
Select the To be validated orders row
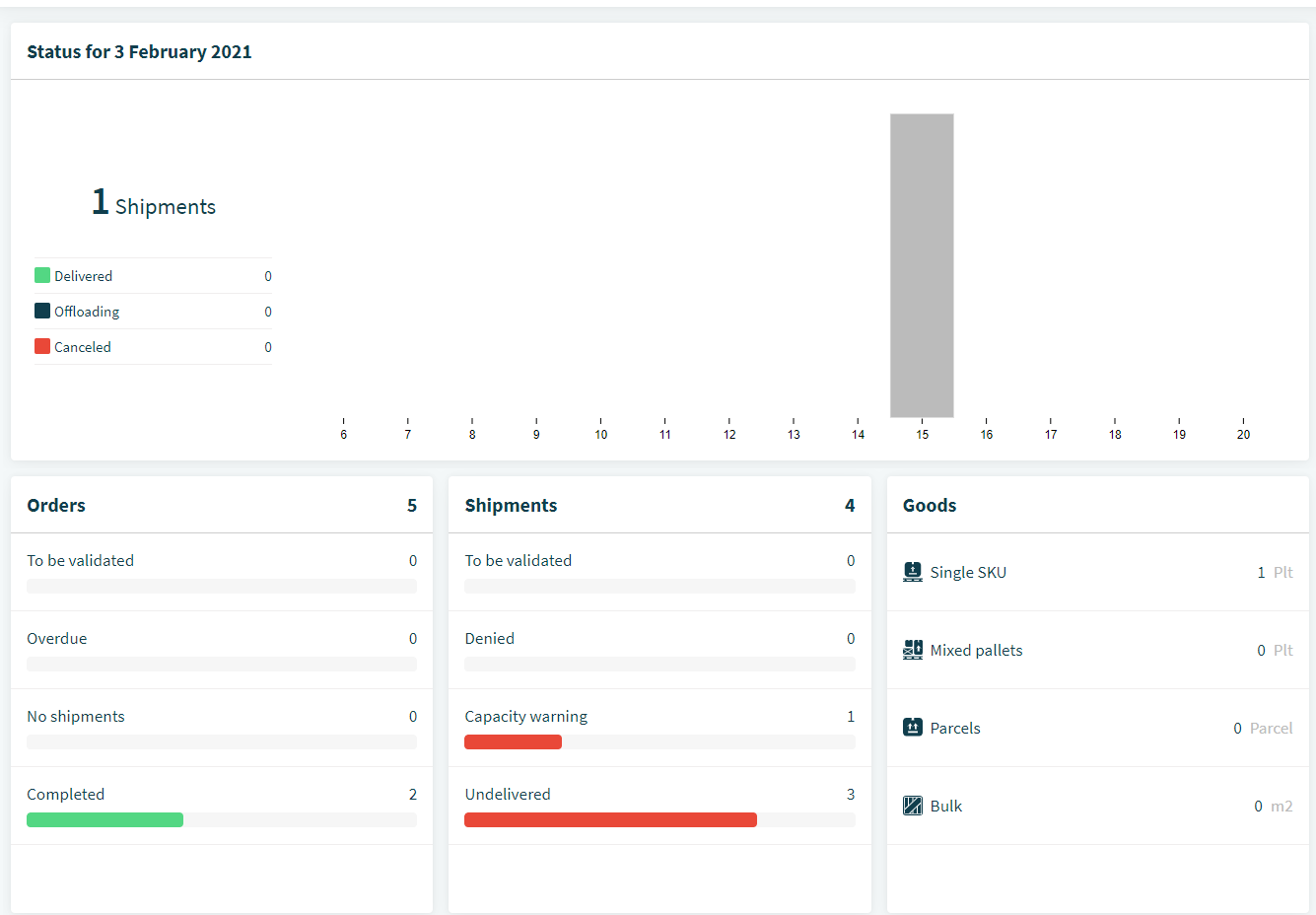pyautogui.click(x=222, y=572)
